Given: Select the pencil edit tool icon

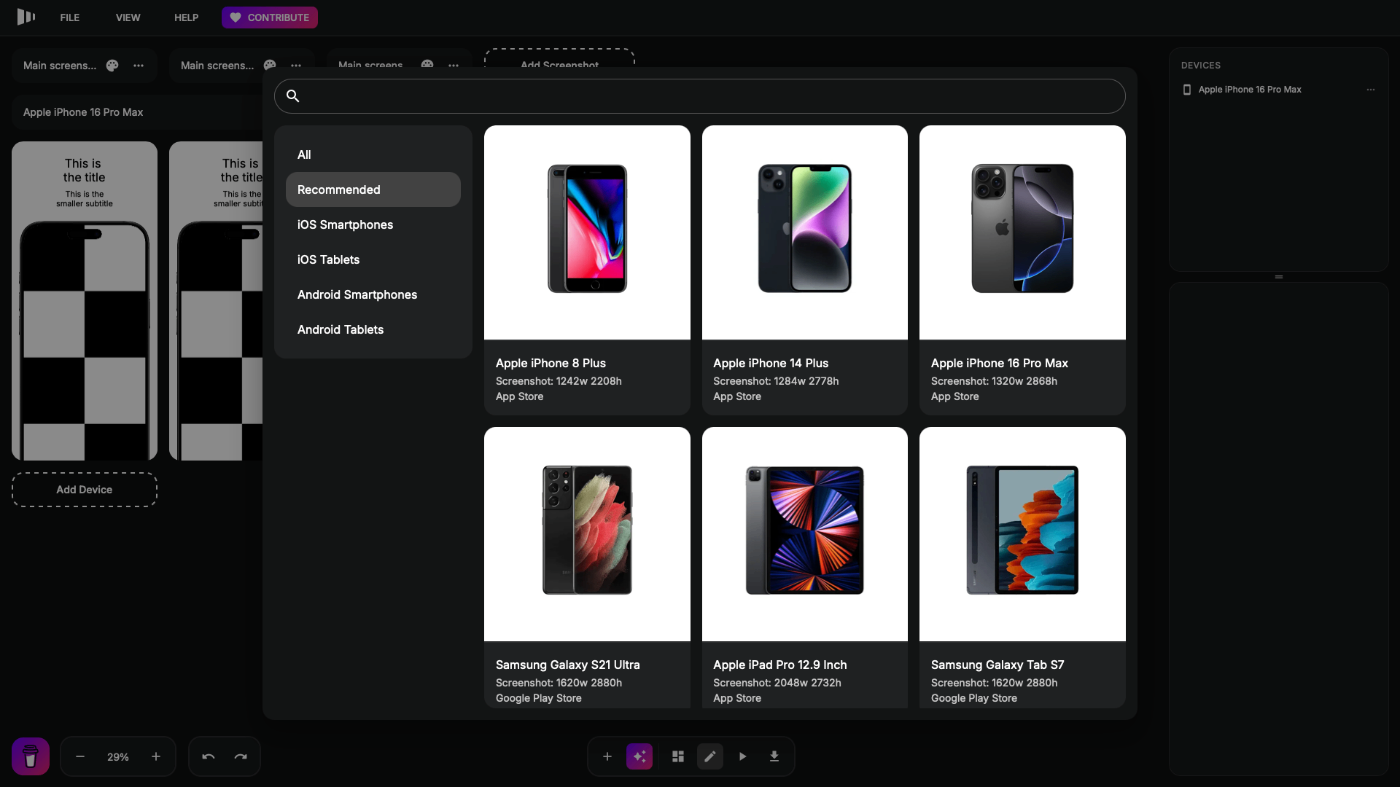Looking at the screenshot, I should [710, 757].
